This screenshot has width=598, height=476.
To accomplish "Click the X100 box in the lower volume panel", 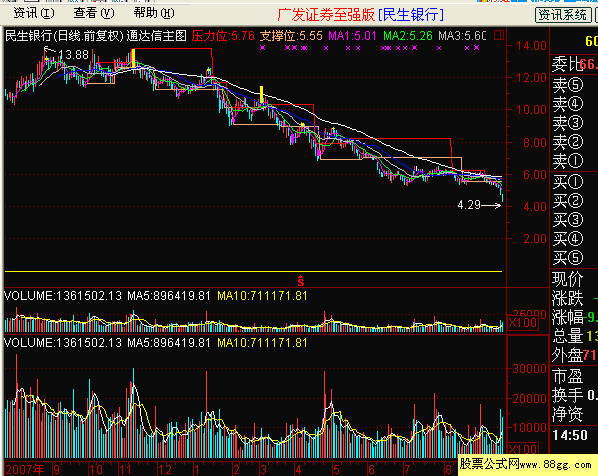I will 522,449.
